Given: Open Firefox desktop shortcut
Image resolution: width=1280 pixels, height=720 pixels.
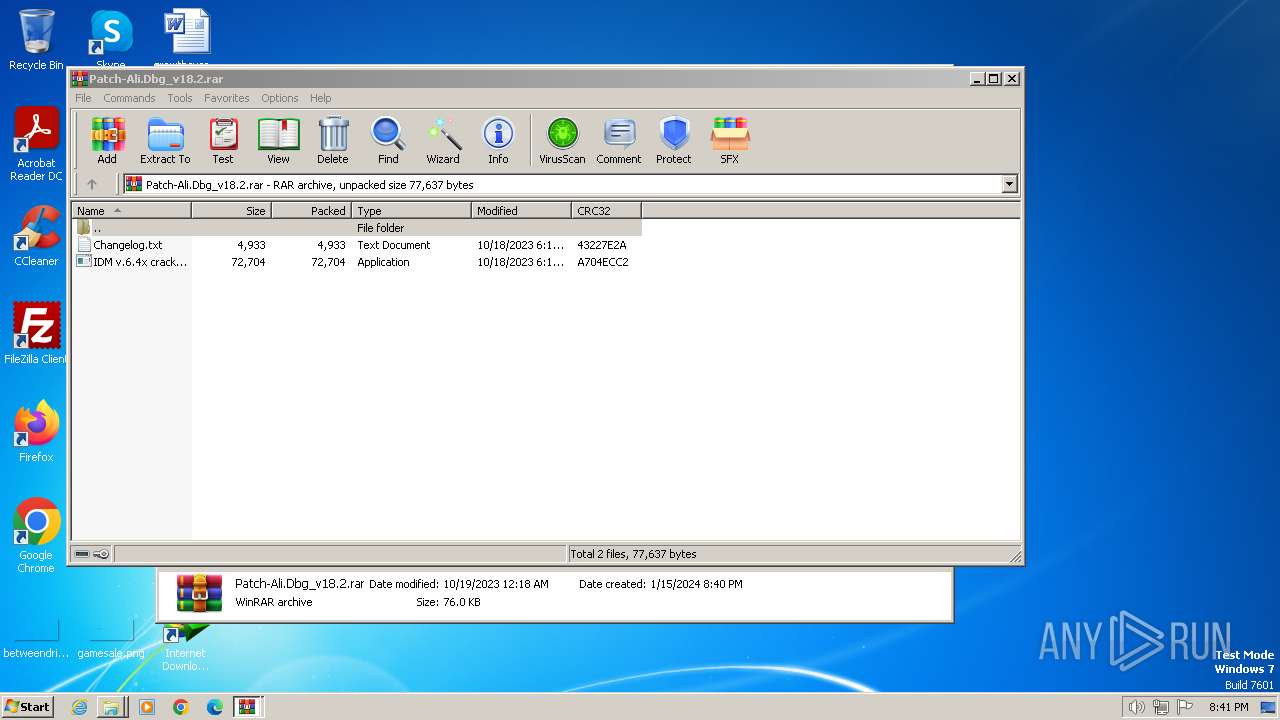Looking at the screenshot, I should click(36, 432).
